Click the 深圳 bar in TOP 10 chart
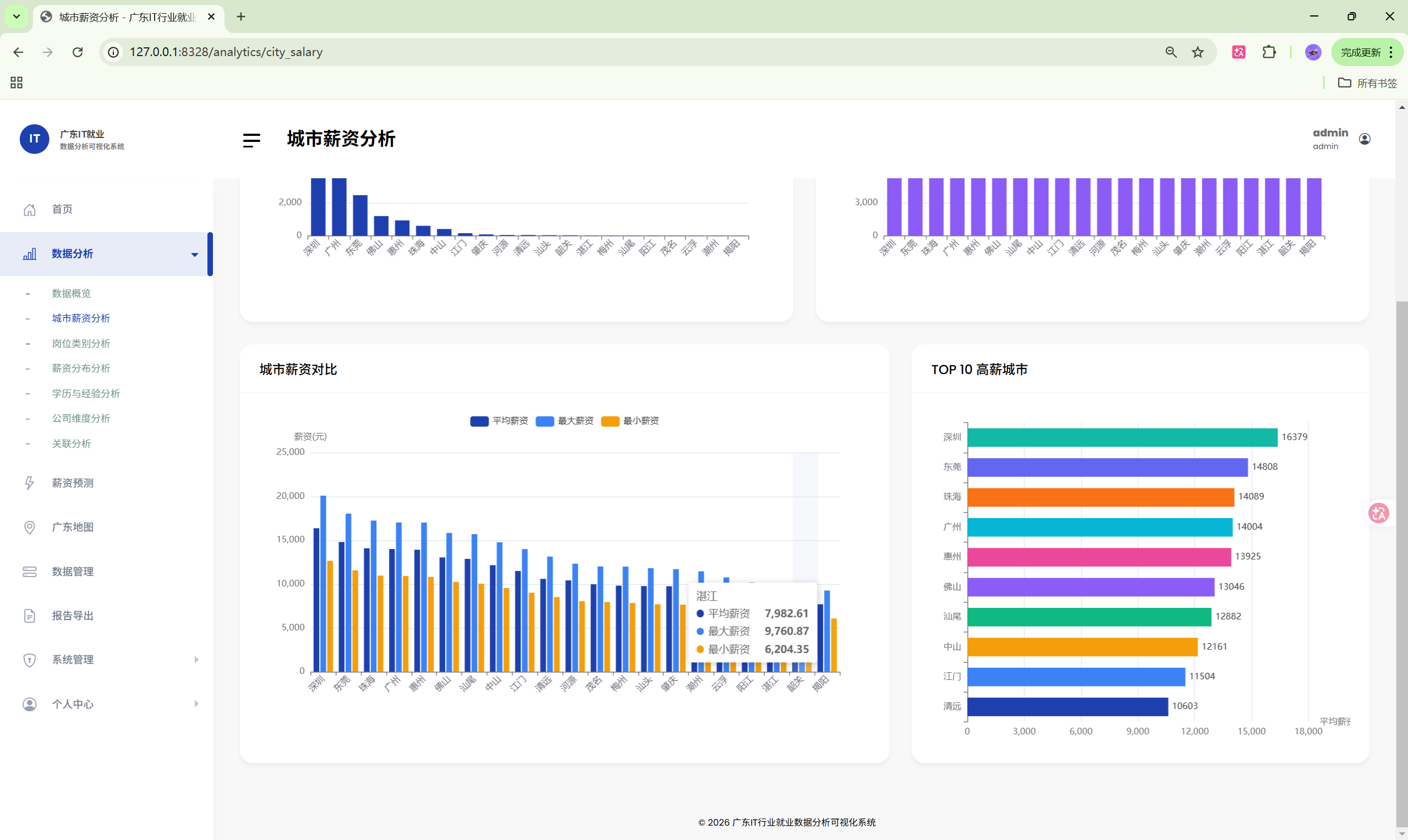The image size is (1408, 840). [x=1121, y=437]
